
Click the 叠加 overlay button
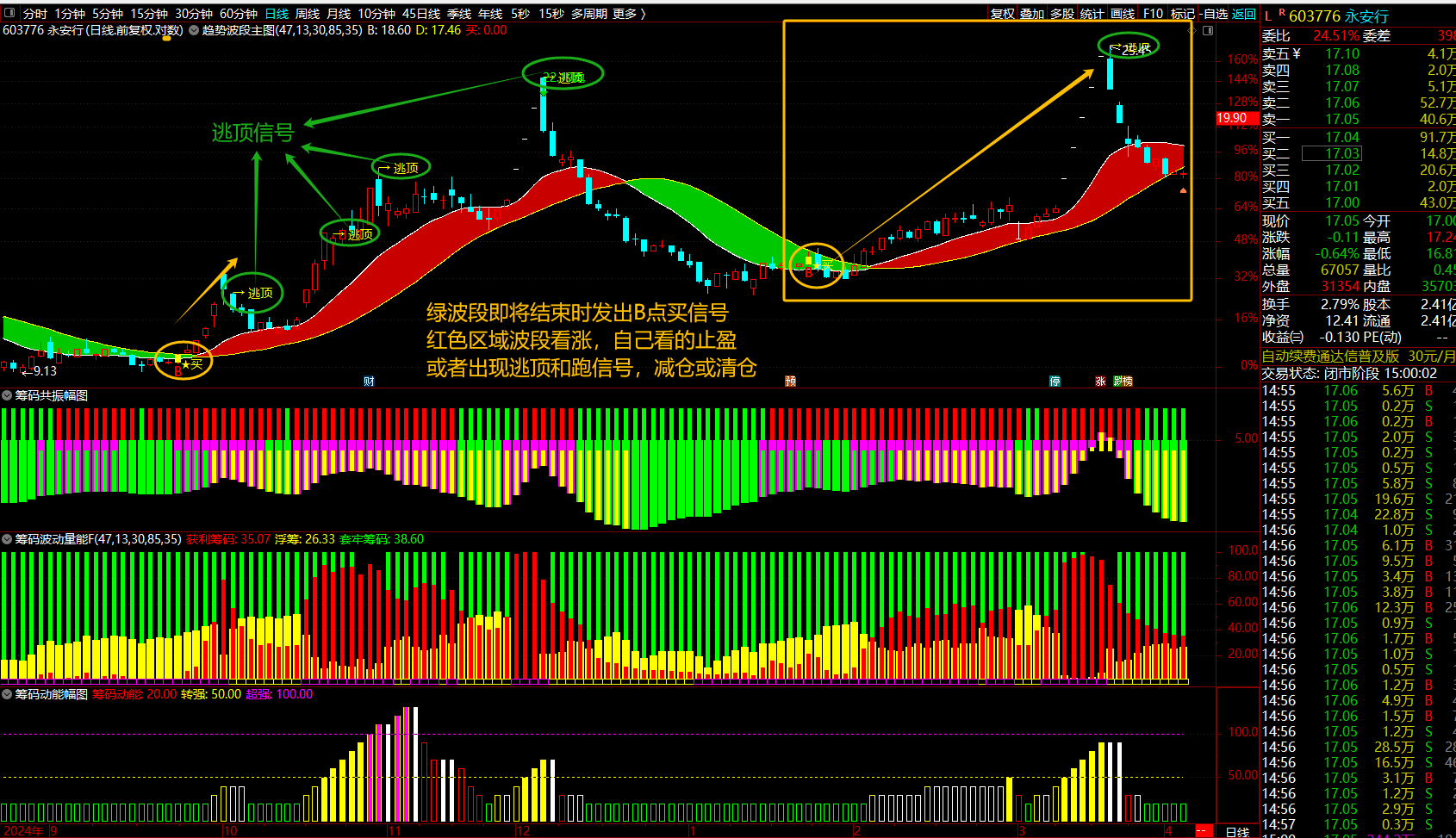click(1032, 14)
